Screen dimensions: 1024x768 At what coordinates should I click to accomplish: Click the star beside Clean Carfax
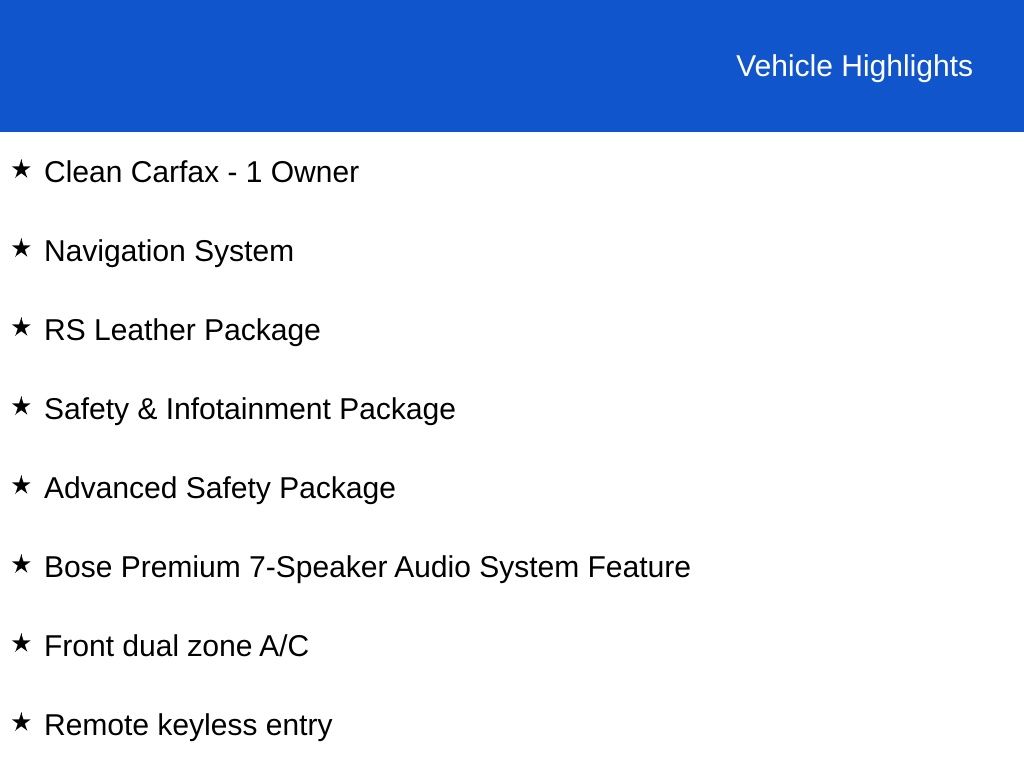pos(21,169)
